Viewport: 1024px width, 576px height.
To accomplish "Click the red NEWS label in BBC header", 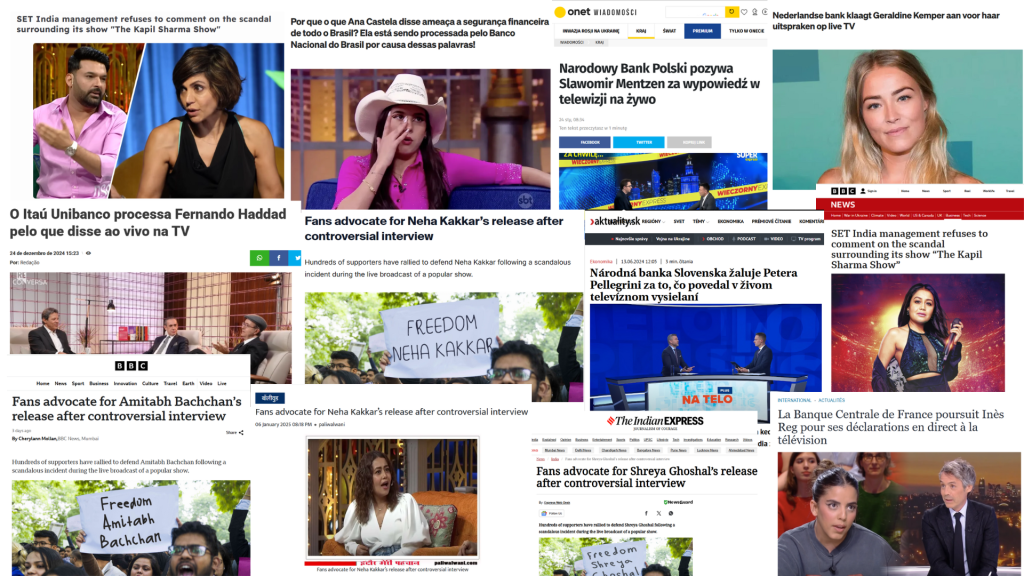I will (x=842, y=205).
